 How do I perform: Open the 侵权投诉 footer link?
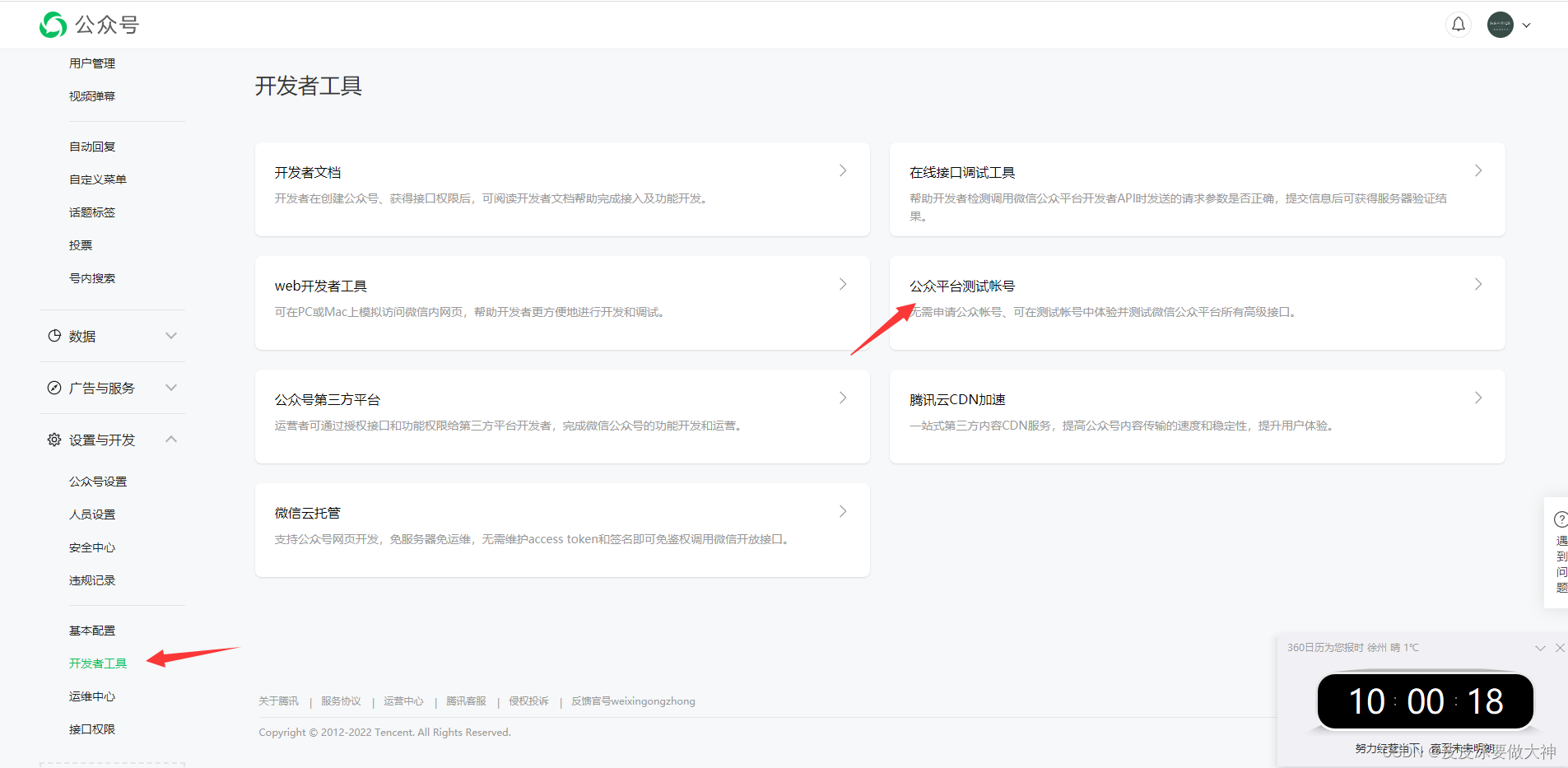[528, 701]
